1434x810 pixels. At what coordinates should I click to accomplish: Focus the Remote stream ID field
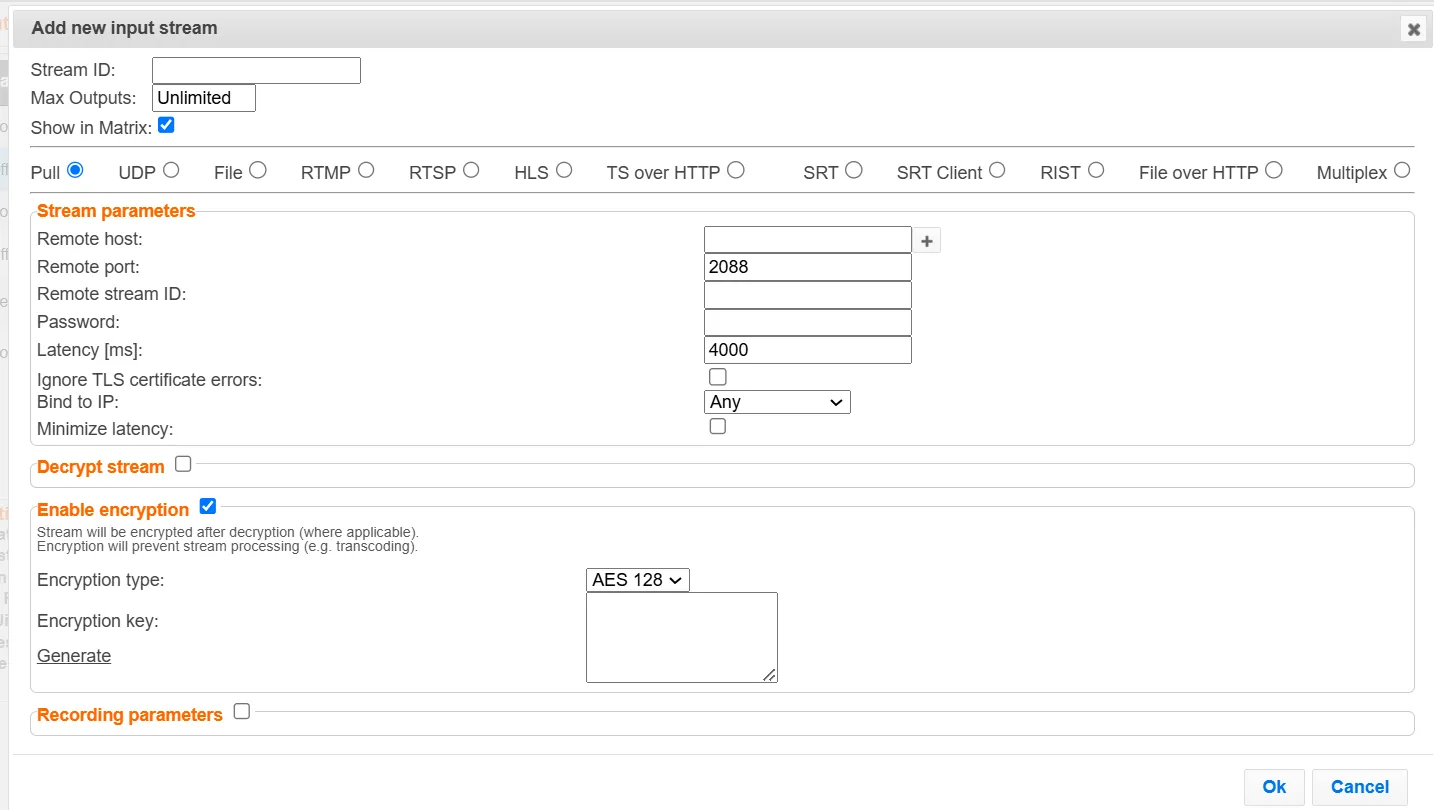[x=808, y=295]
